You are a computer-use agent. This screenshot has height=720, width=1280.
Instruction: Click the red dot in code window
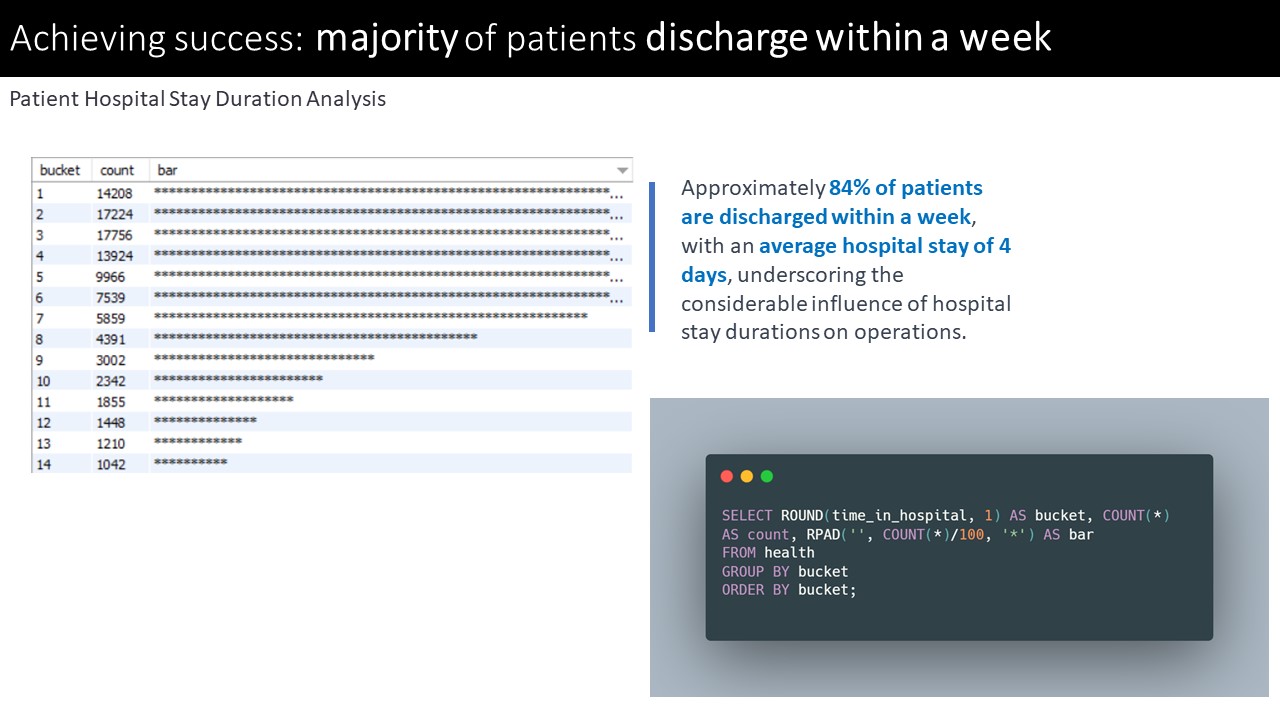coord(727,477)
